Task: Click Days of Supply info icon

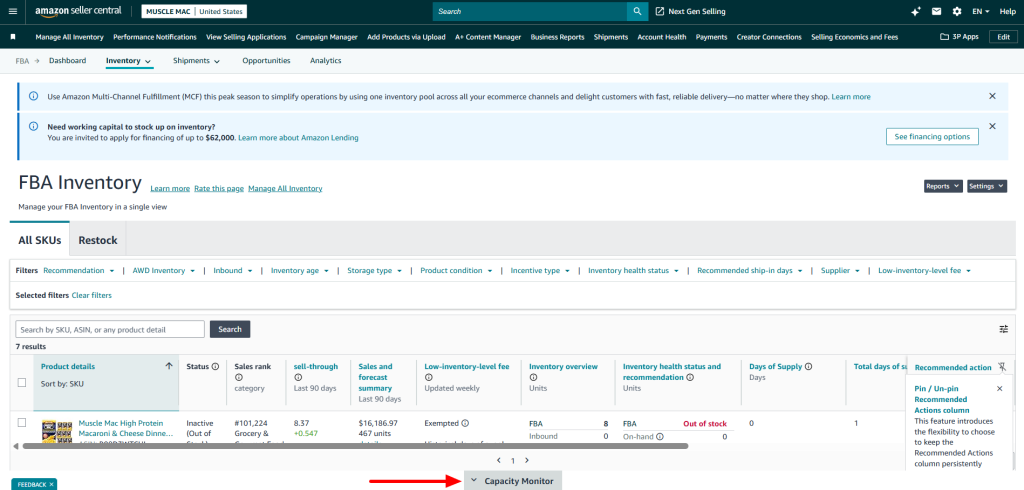Action: 808,367
